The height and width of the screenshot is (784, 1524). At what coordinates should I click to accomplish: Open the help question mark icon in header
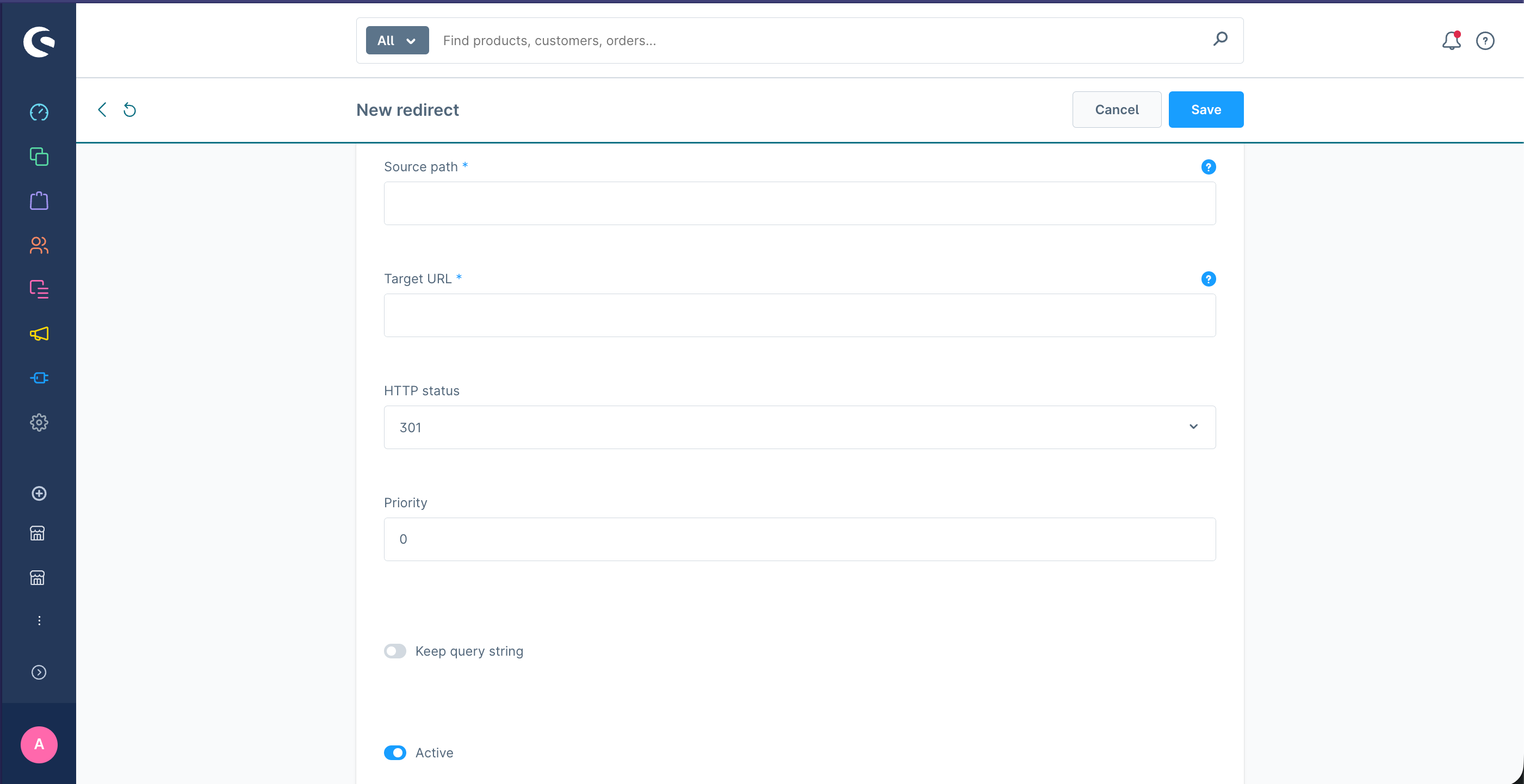coord(1485,41)
